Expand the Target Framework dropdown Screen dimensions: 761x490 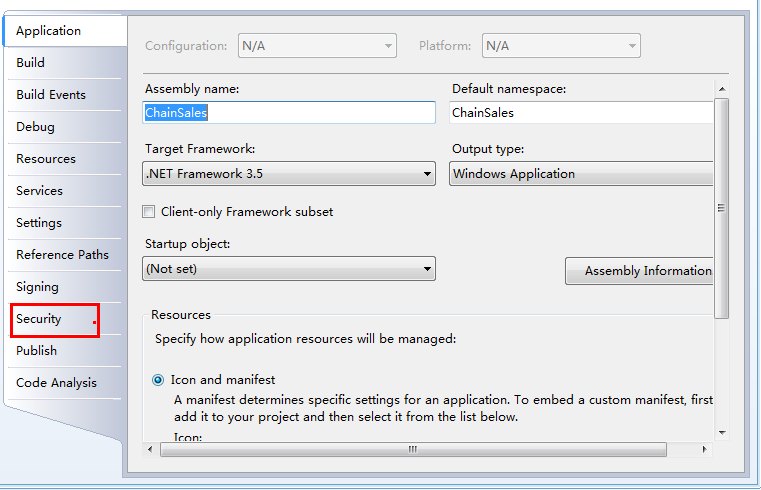pyautogui.click(x=289, y=174)
